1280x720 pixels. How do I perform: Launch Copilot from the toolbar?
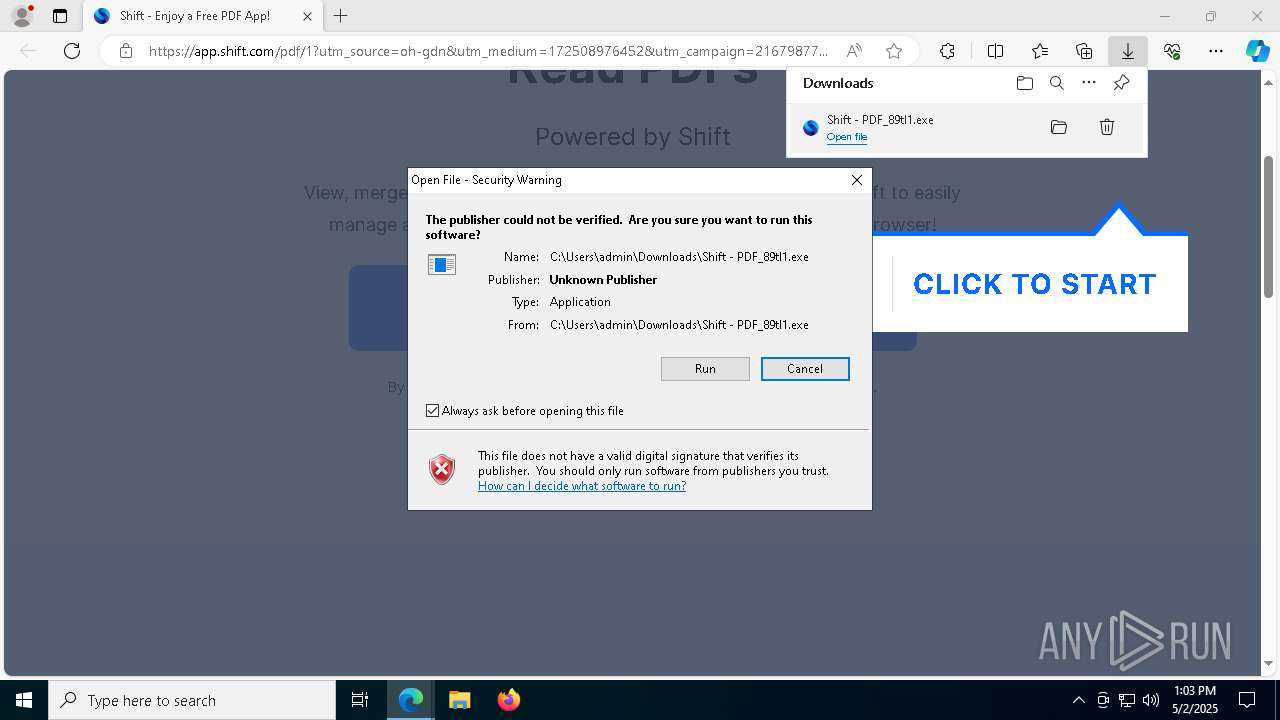tap(1257, 51)
